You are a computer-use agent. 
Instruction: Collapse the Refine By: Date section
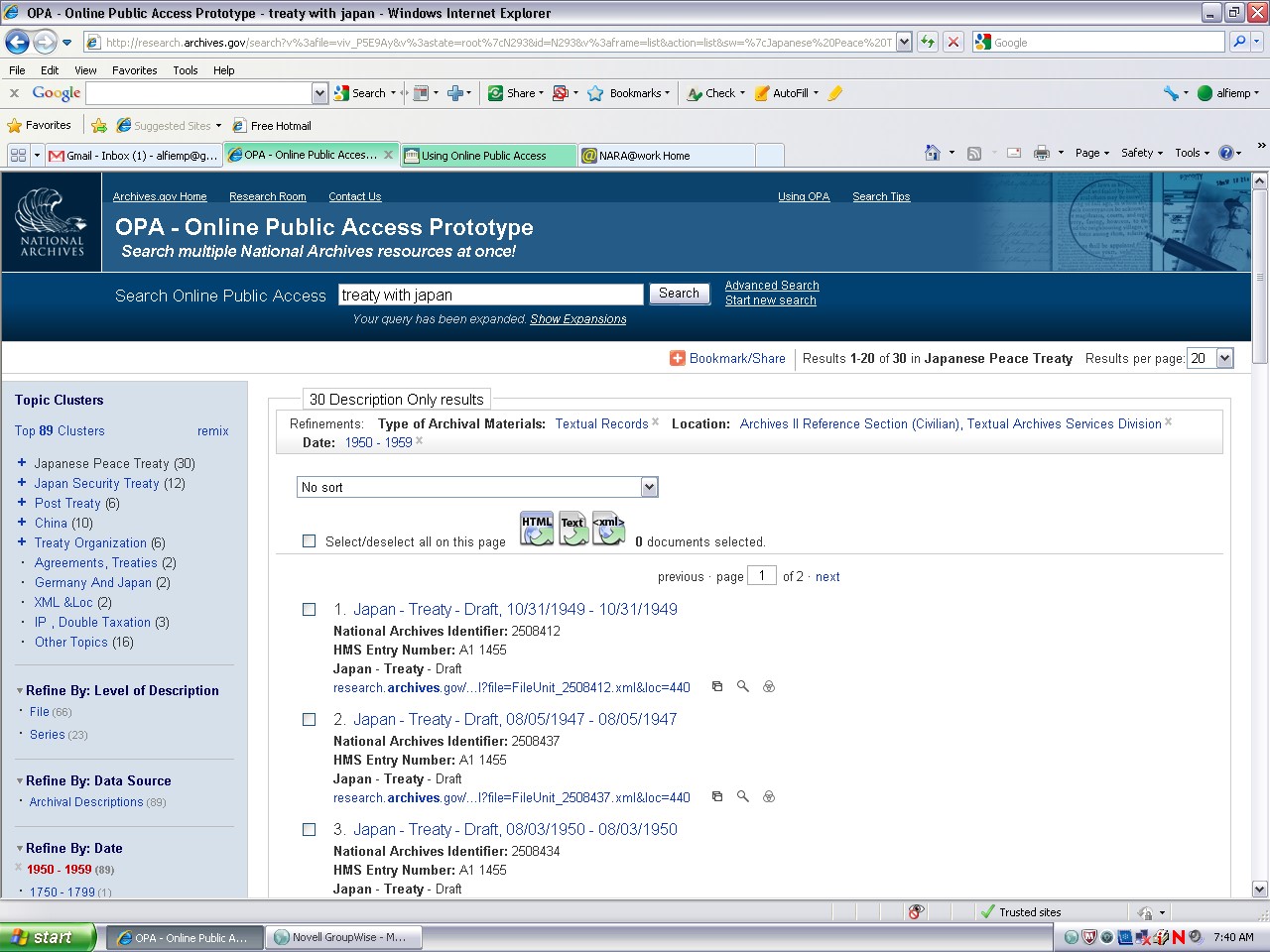(20, 849)
